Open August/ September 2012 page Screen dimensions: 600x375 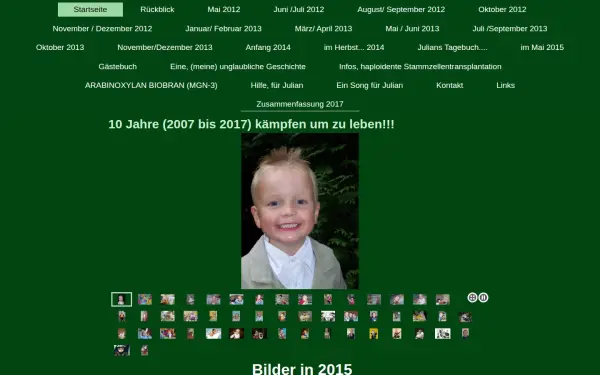(401, 10)
